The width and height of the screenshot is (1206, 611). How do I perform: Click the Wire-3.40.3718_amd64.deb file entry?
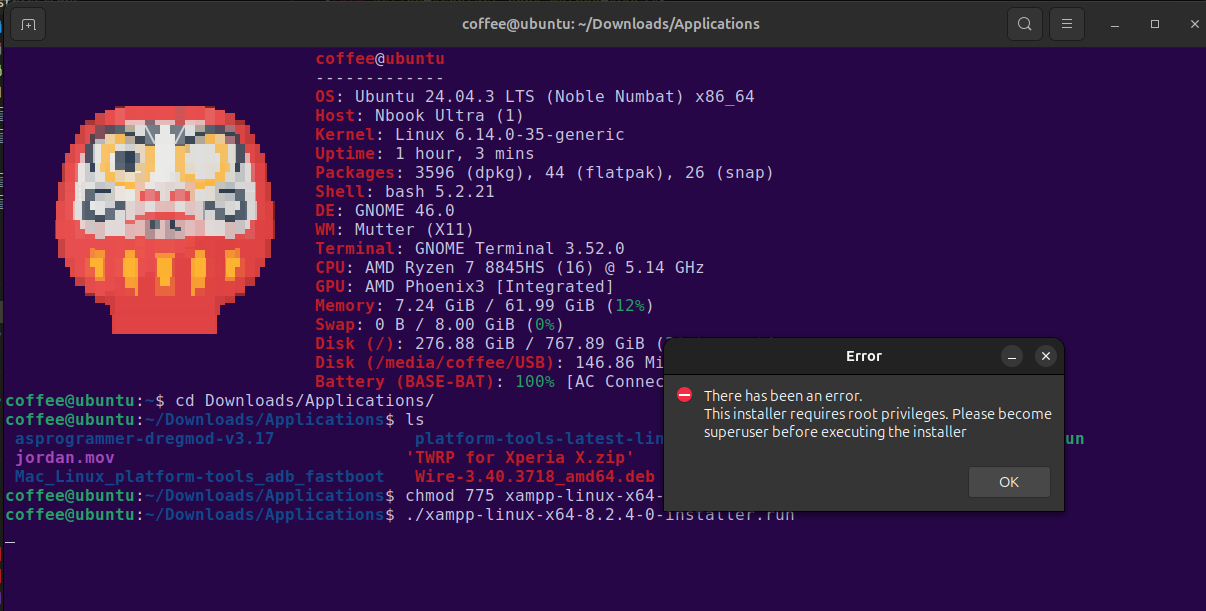coord(534,476)
